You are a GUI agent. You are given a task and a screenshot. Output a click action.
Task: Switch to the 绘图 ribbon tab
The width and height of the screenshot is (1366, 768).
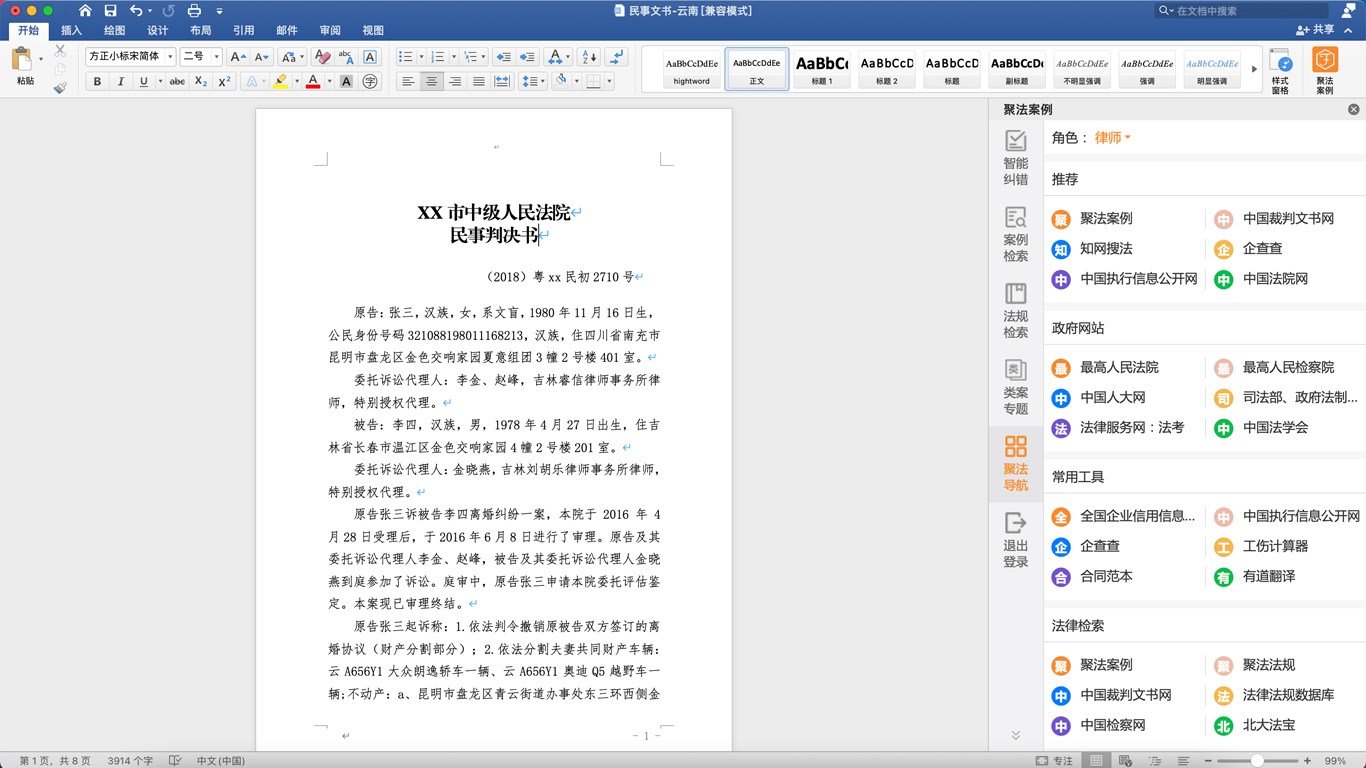pyautogui.click(x=115, y=30)
